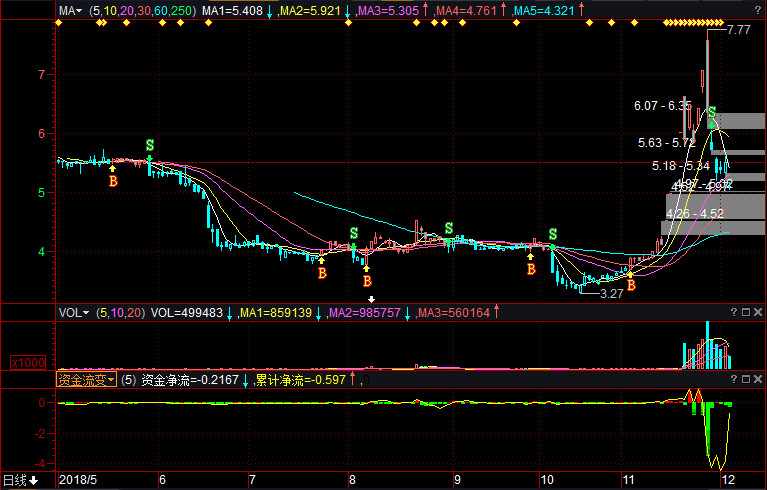Click the B buy signal at the start of November
This screenshot has height=490, width=767.
631,285
